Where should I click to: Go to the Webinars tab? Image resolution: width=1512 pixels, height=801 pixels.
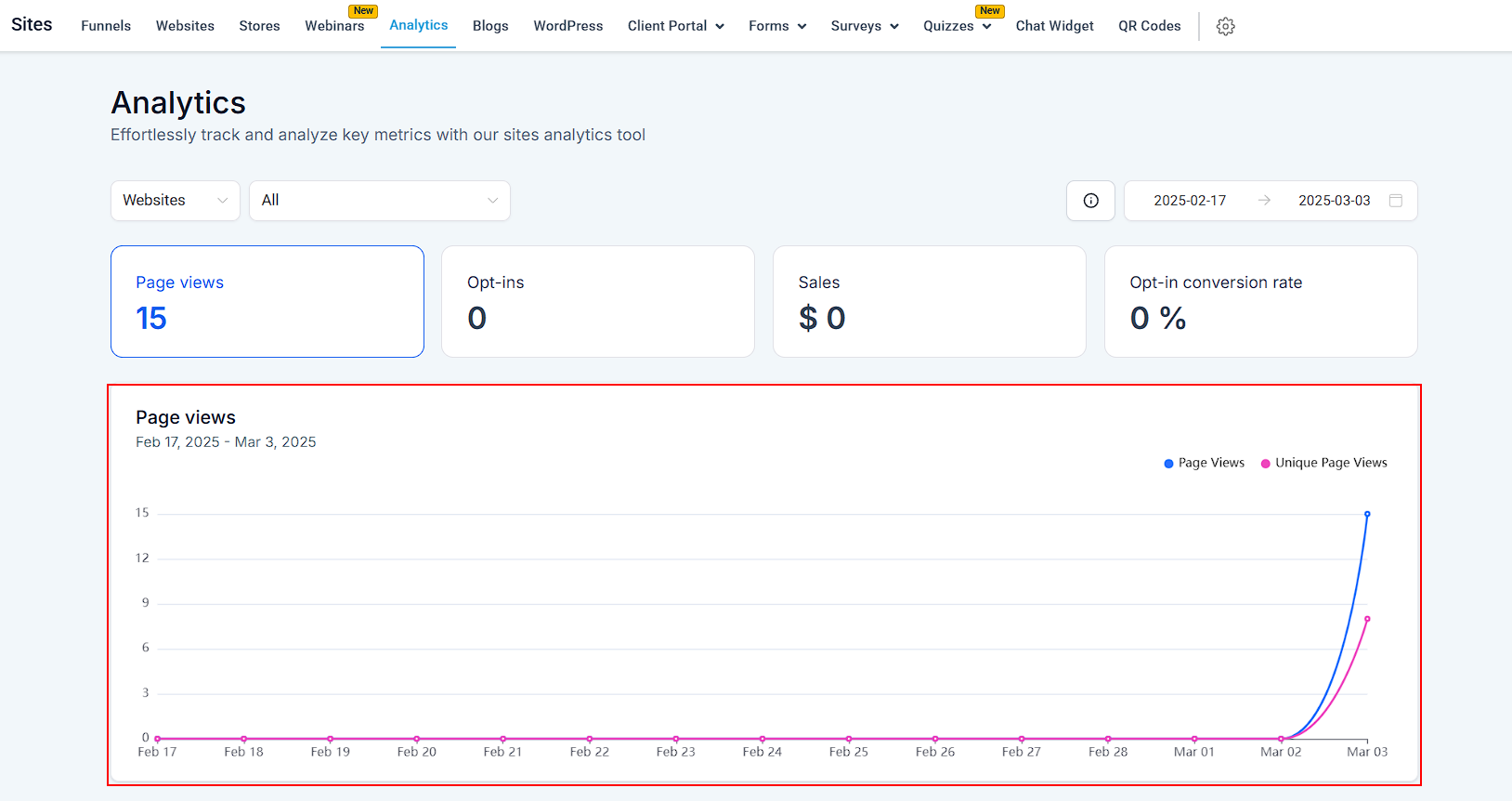334,26
